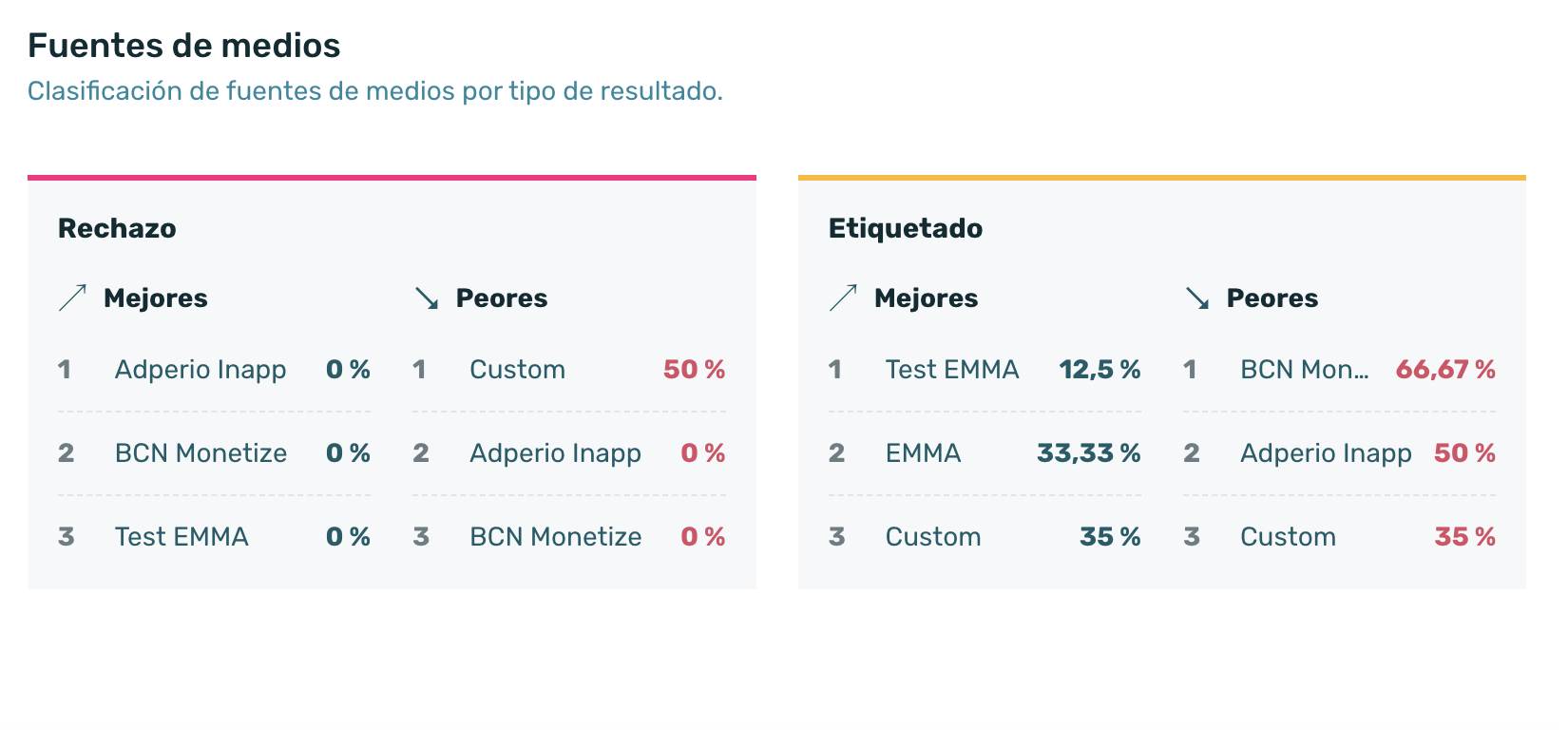This screenshot has height=730, width=1568.
Task: Click the Etiquetado card heading
Action: pos(906,228)
